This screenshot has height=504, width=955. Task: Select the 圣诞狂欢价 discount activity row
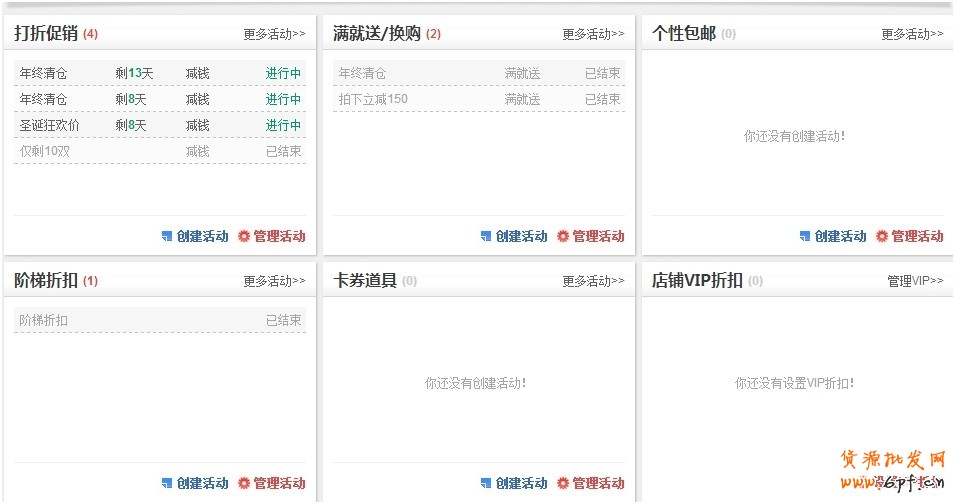point(160,125)
